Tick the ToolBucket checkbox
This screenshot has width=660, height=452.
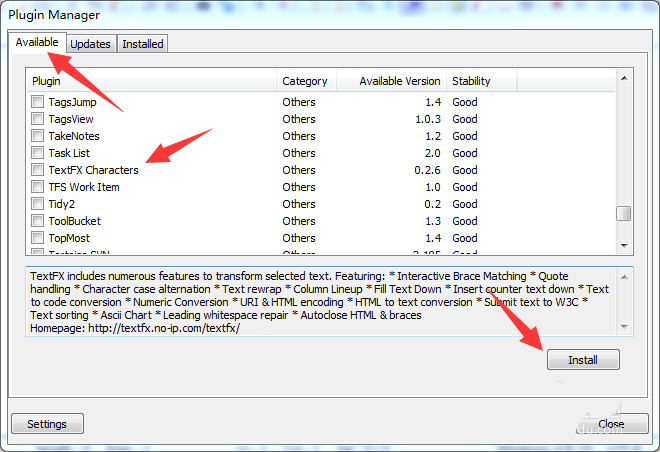[x=37, y=221]
